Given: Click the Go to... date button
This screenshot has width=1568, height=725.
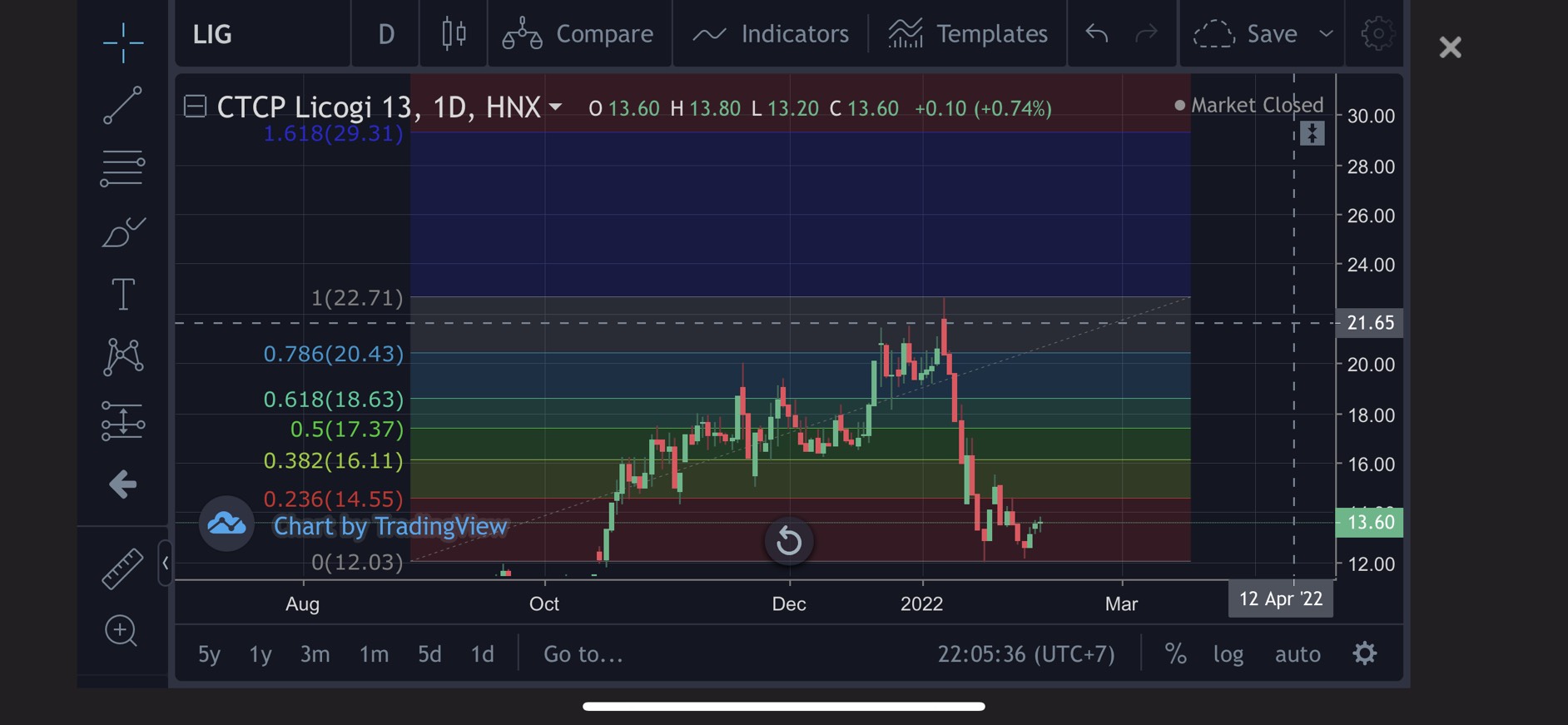Looking at the screenshot, I should tap(583, 653).
